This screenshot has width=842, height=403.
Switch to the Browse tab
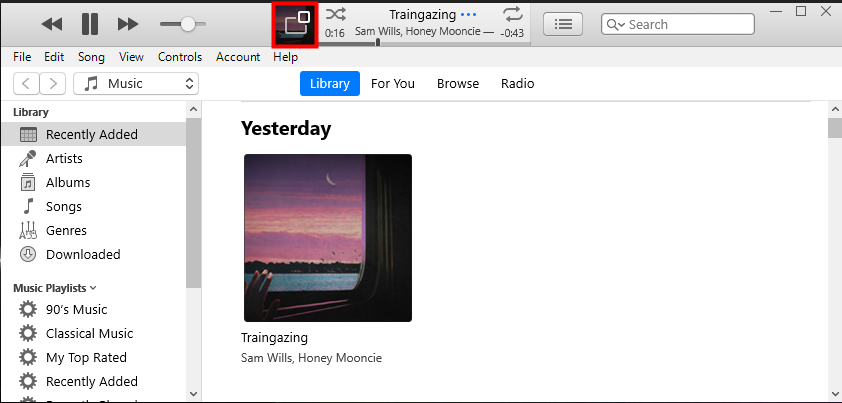[458, 84]
